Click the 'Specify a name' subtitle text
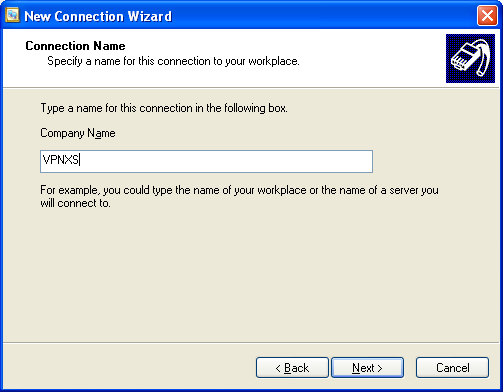 click(173, 61)
